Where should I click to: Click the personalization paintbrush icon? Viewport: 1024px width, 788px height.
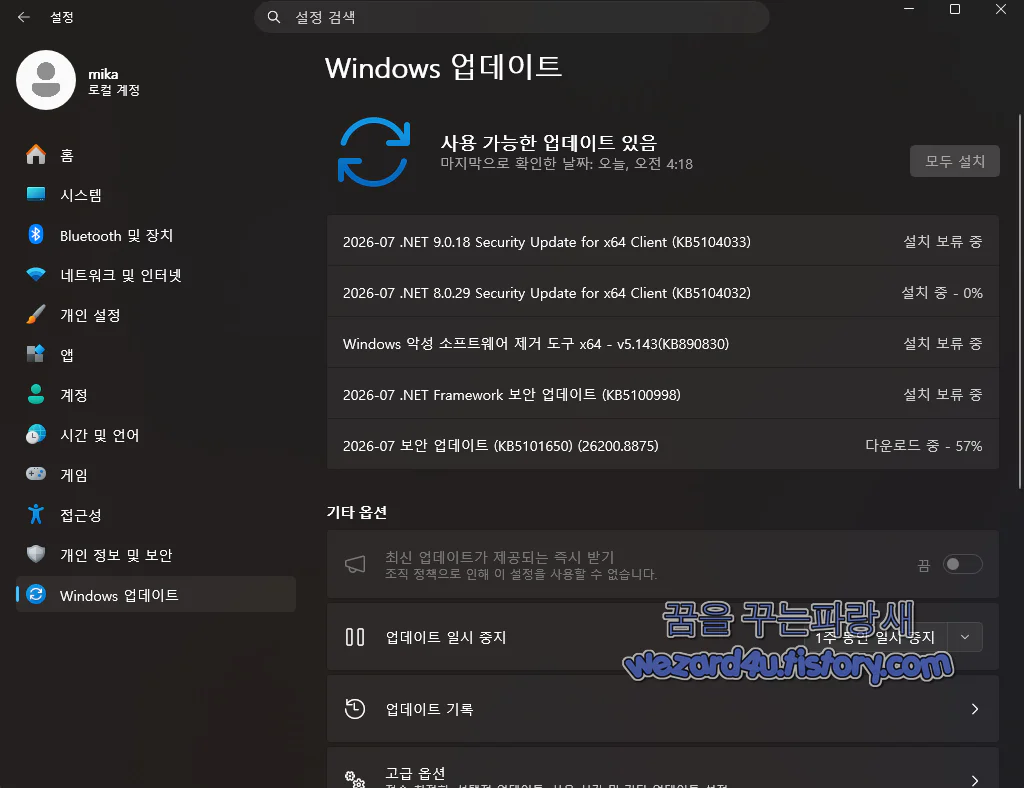point(36,315)
